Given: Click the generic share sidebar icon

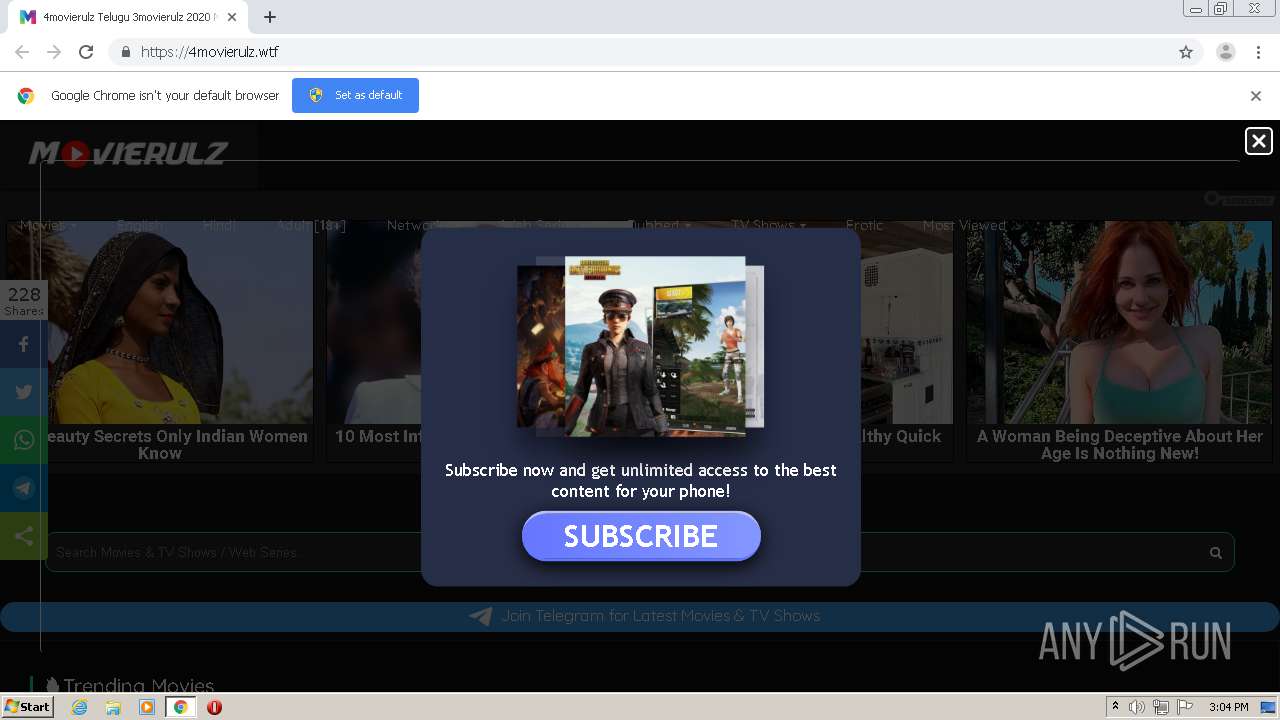Looking at the screenshot, I should [24, 536].
